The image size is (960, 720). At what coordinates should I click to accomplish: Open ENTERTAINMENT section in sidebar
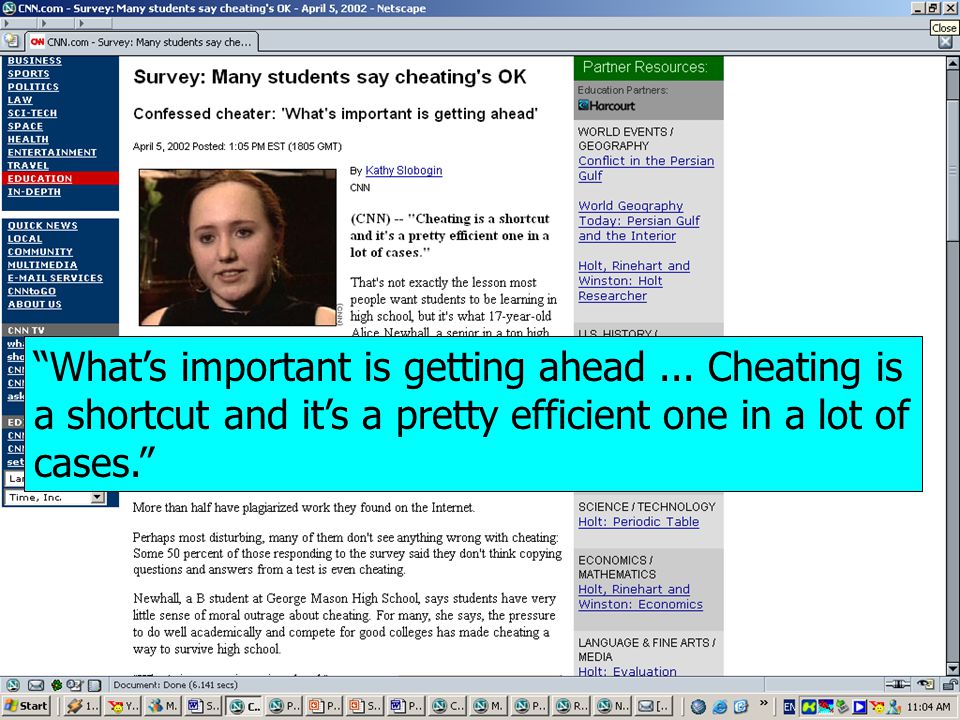(52, 152)
